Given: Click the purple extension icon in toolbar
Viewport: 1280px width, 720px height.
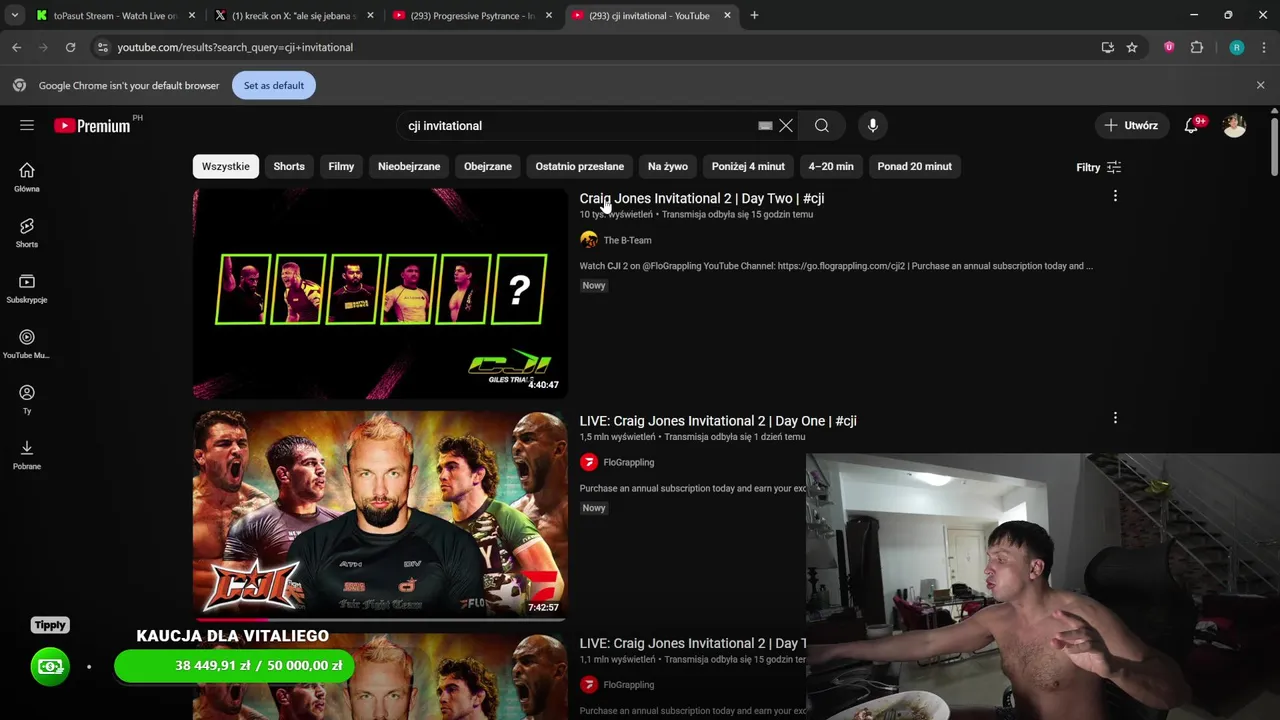Looking at the screenshot, I should point(1169,47).
